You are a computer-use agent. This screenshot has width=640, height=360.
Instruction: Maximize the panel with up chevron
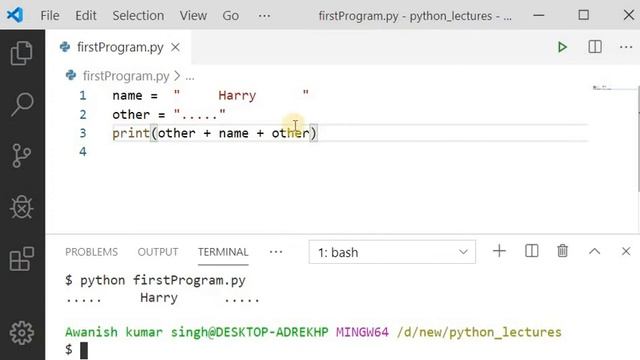pyautogui.click(x=595, y=251)
